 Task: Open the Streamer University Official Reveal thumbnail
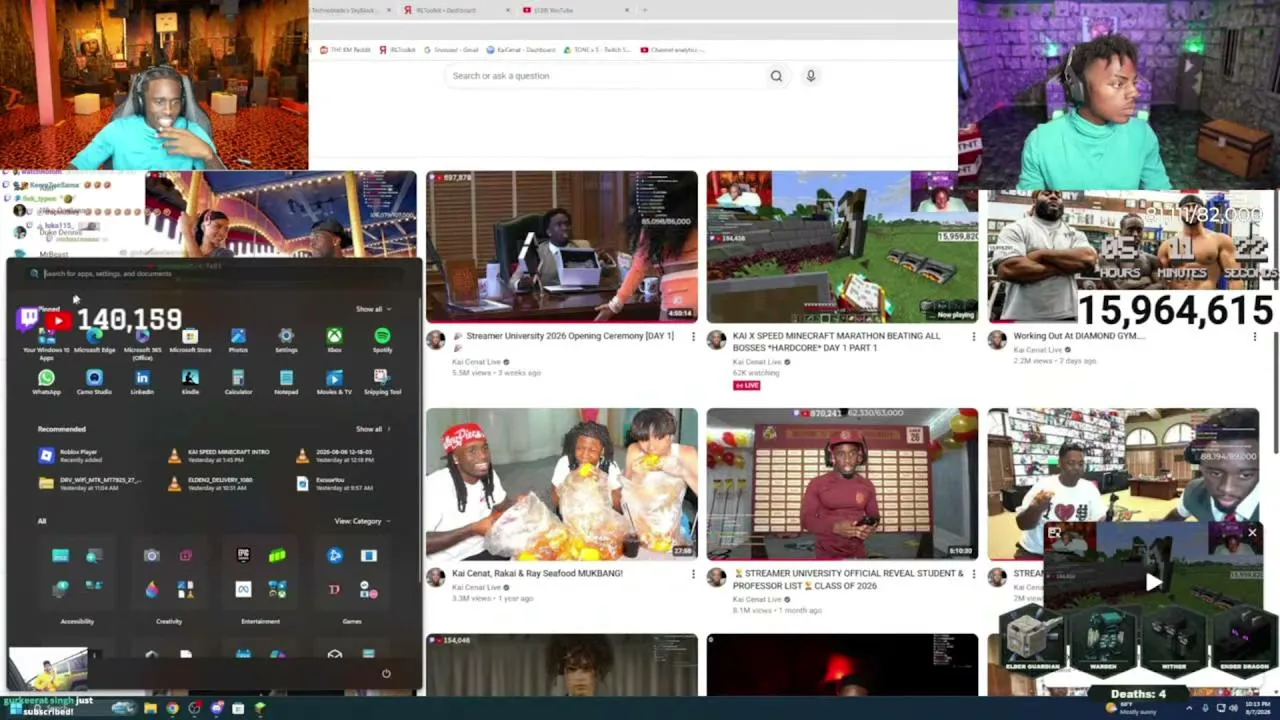842,484
